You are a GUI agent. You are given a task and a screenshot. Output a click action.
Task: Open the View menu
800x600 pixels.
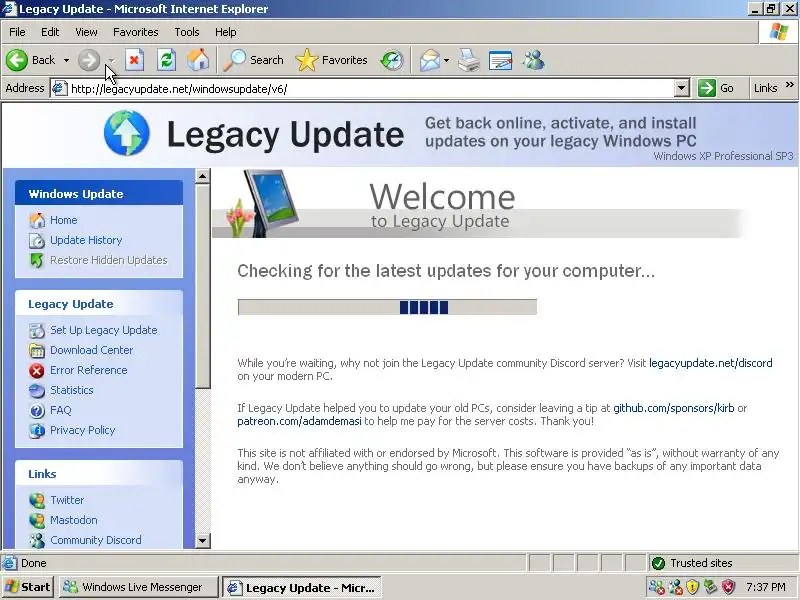(86, 32)
